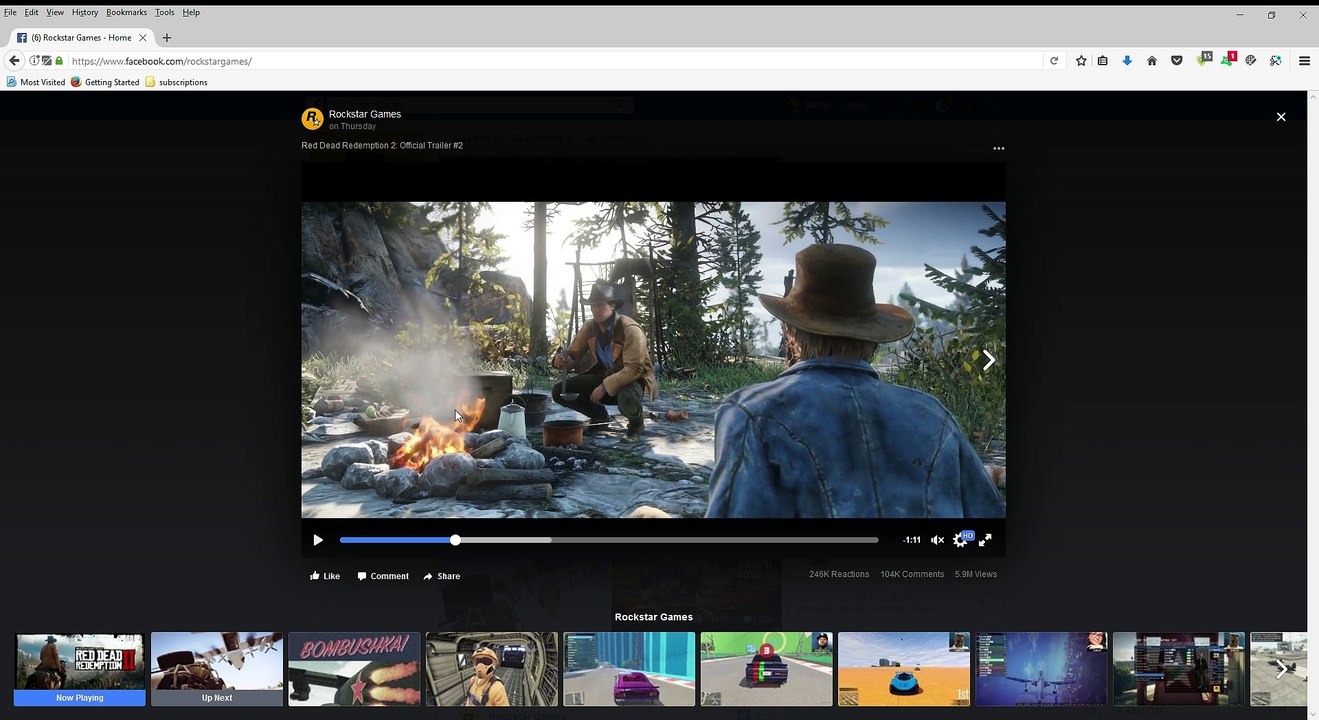
Task: Close the video theater overlay
Action: pyautogui.click(x=1280, y=117)
